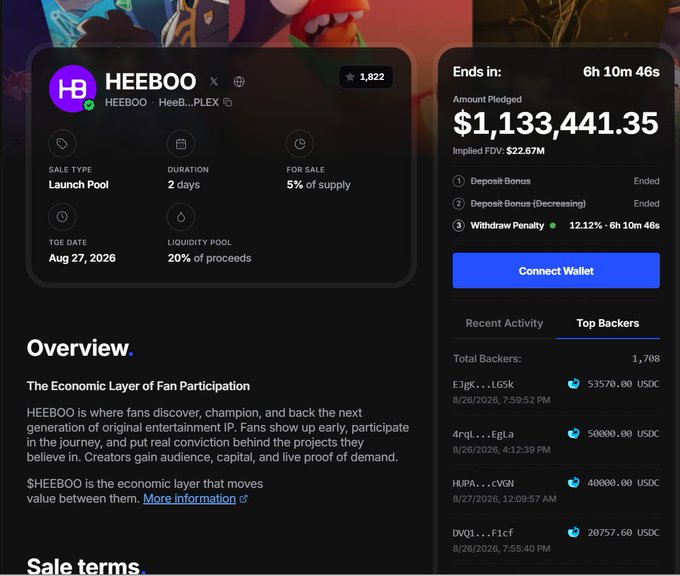This screenshot has height=576, width=680.
Task: Click the green verified badge on logo
Action: (89, 105)
